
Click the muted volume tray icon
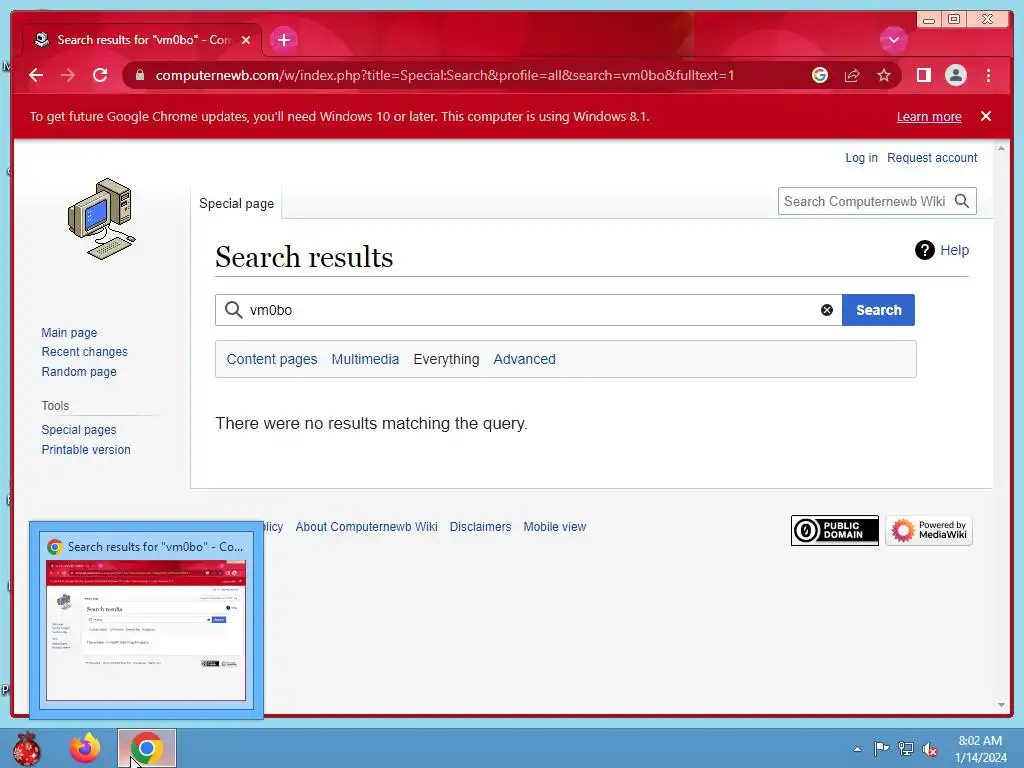coord(930,749)
